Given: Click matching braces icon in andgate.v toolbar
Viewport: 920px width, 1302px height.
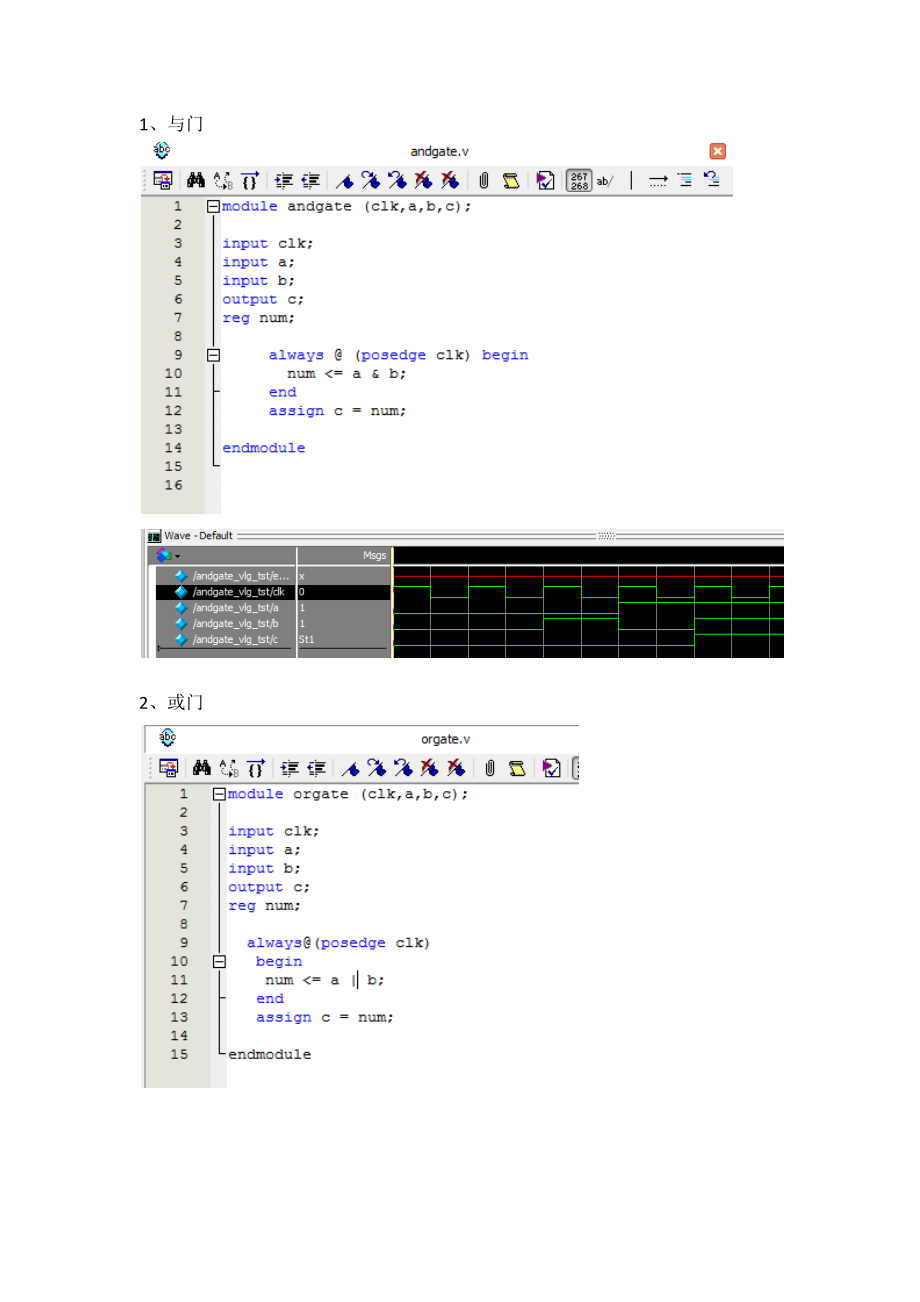Looking at the screenshot, I should (x=250, y=181).
